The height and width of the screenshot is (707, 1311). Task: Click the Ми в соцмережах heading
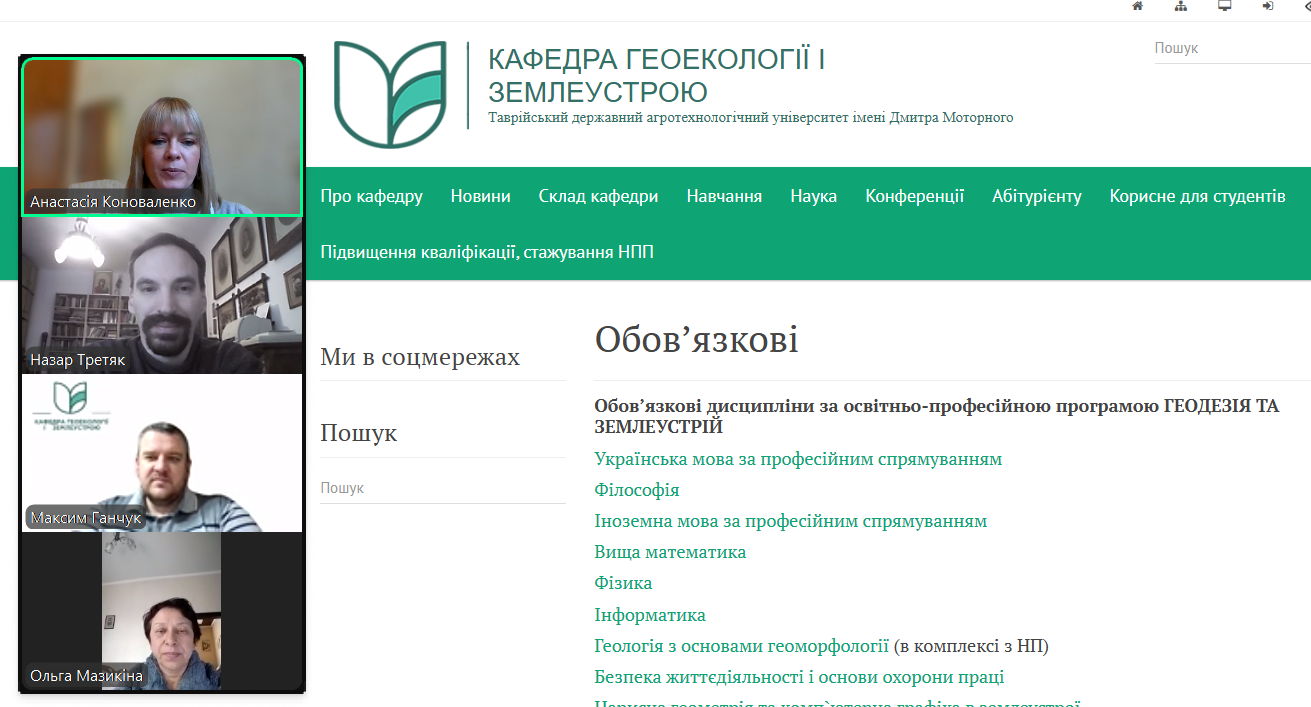pos(420,357)
